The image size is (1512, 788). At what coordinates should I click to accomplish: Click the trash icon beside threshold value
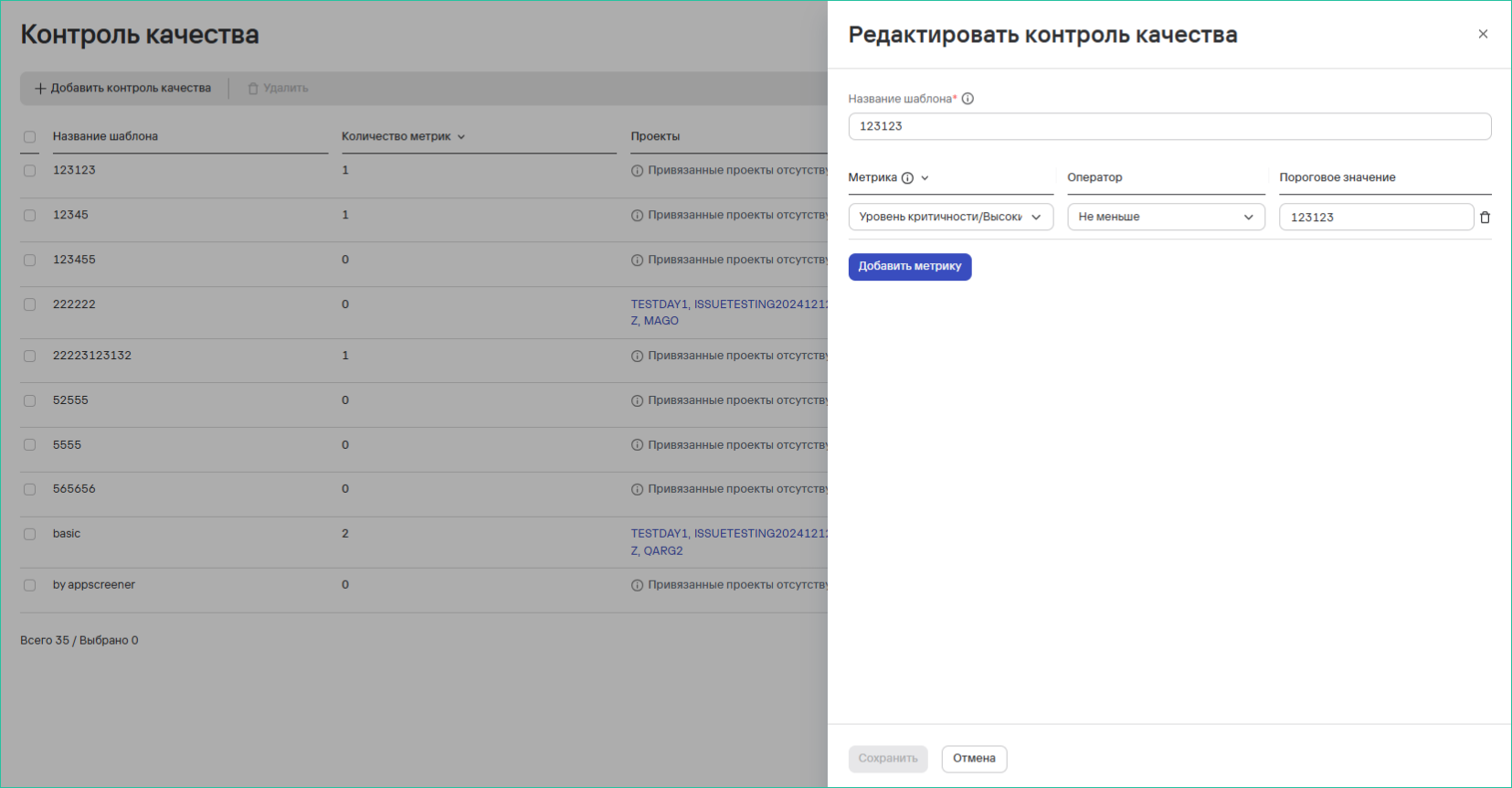tap(1485, 218)
